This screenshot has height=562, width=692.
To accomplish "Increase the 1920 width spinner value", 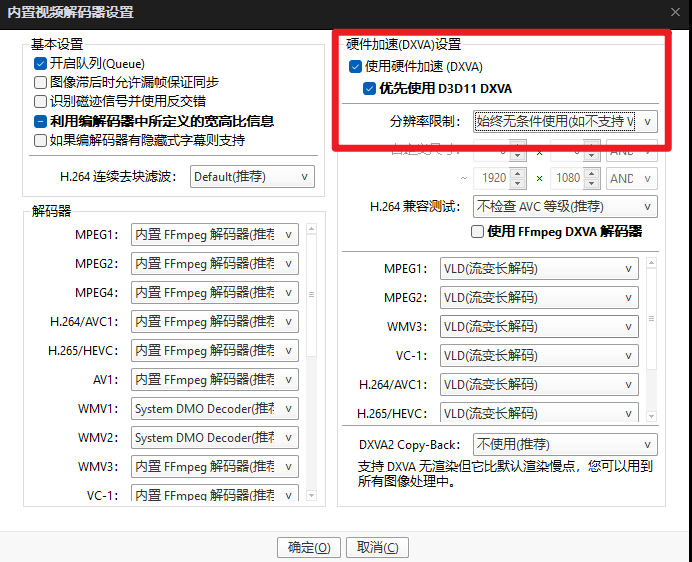I will coord(518,173).
